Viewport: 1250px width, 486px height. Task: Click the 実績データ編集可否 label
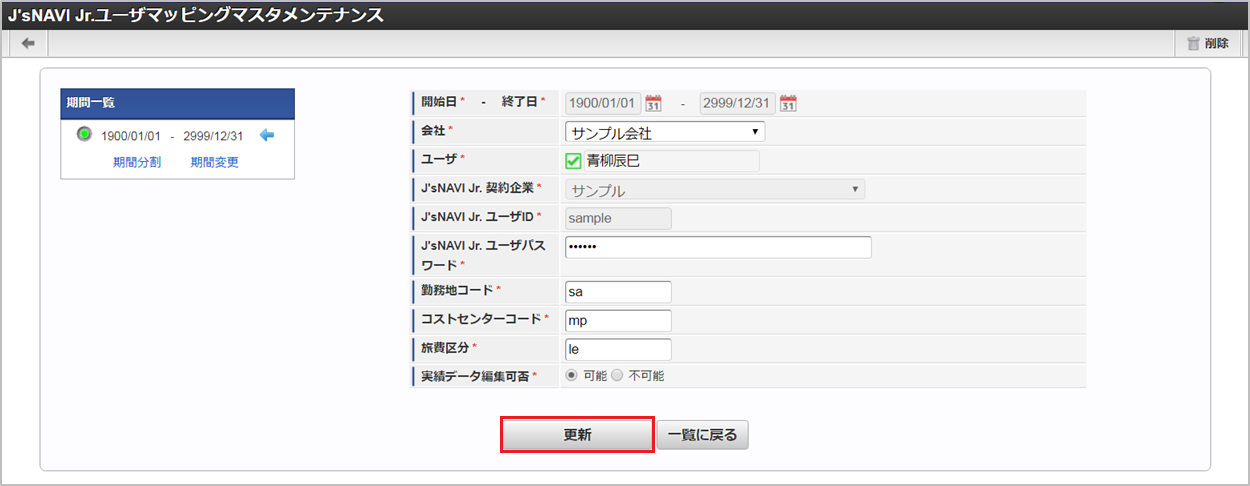pyautogui.click(x=475, y=376)
